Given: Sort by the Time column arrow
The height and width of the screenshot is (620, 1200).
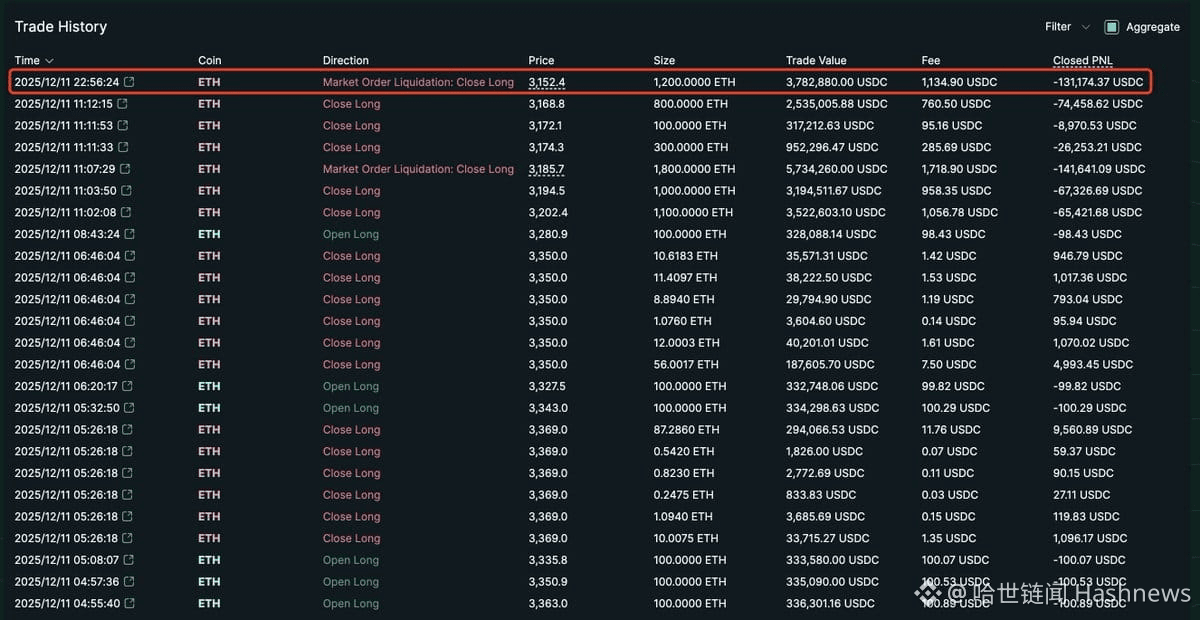Looking at the screenshot, I should point(49,61).
